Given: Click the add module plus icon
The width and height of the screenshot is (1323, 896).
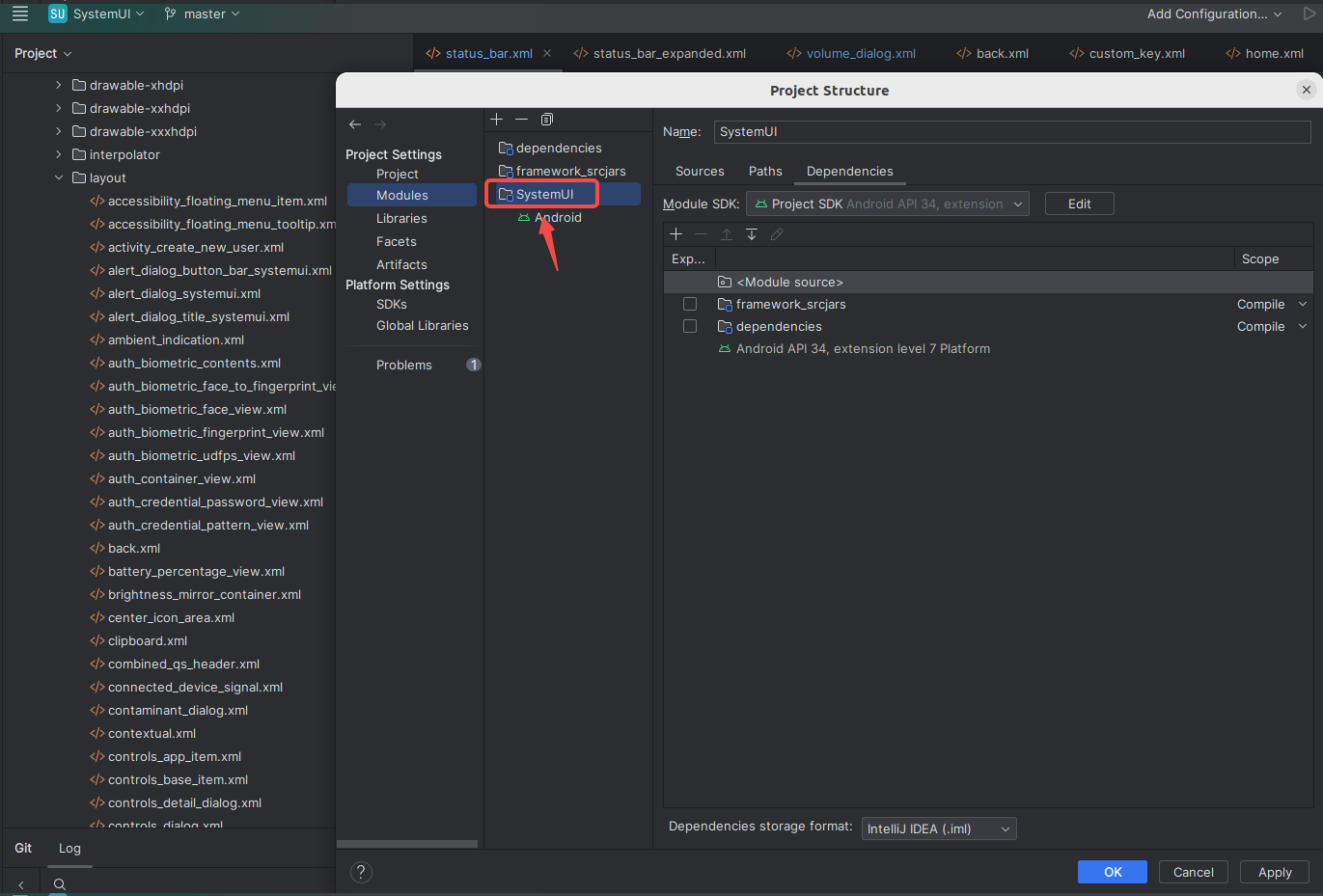Looking at the screenshot, I should click(496, 119).
